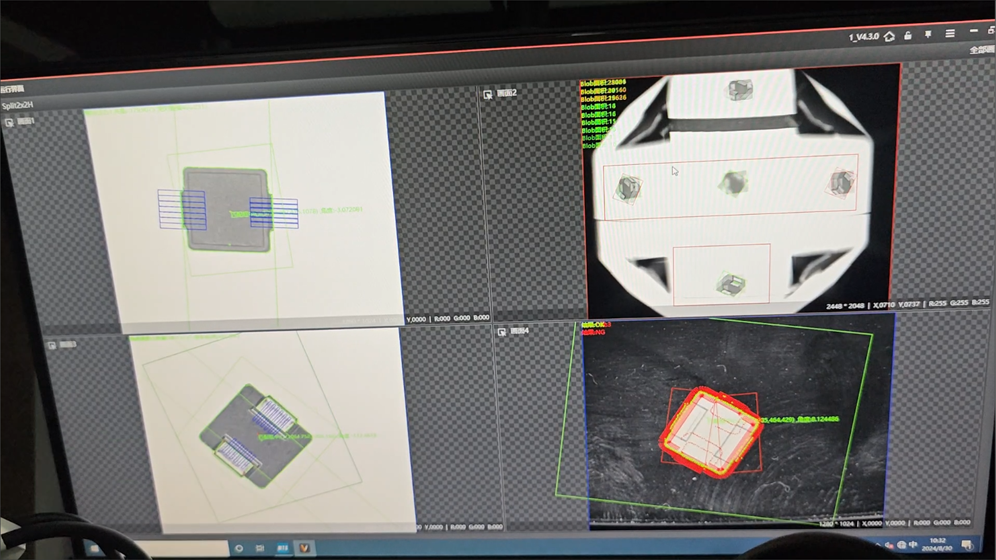Select the top-left chip inspection image

240,210
